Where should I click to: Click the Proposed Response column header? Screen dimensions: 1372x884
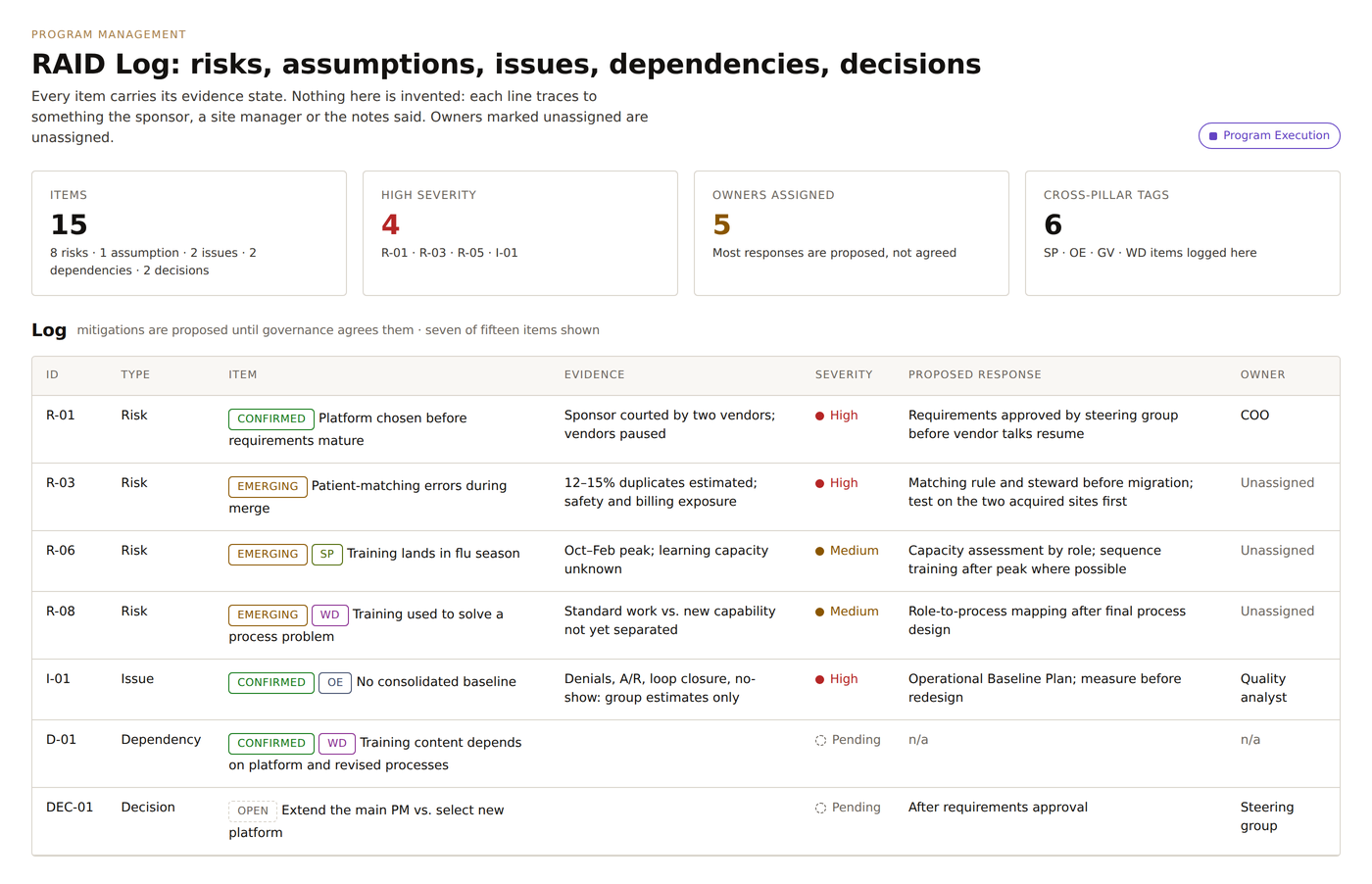(x=975, y=375)
